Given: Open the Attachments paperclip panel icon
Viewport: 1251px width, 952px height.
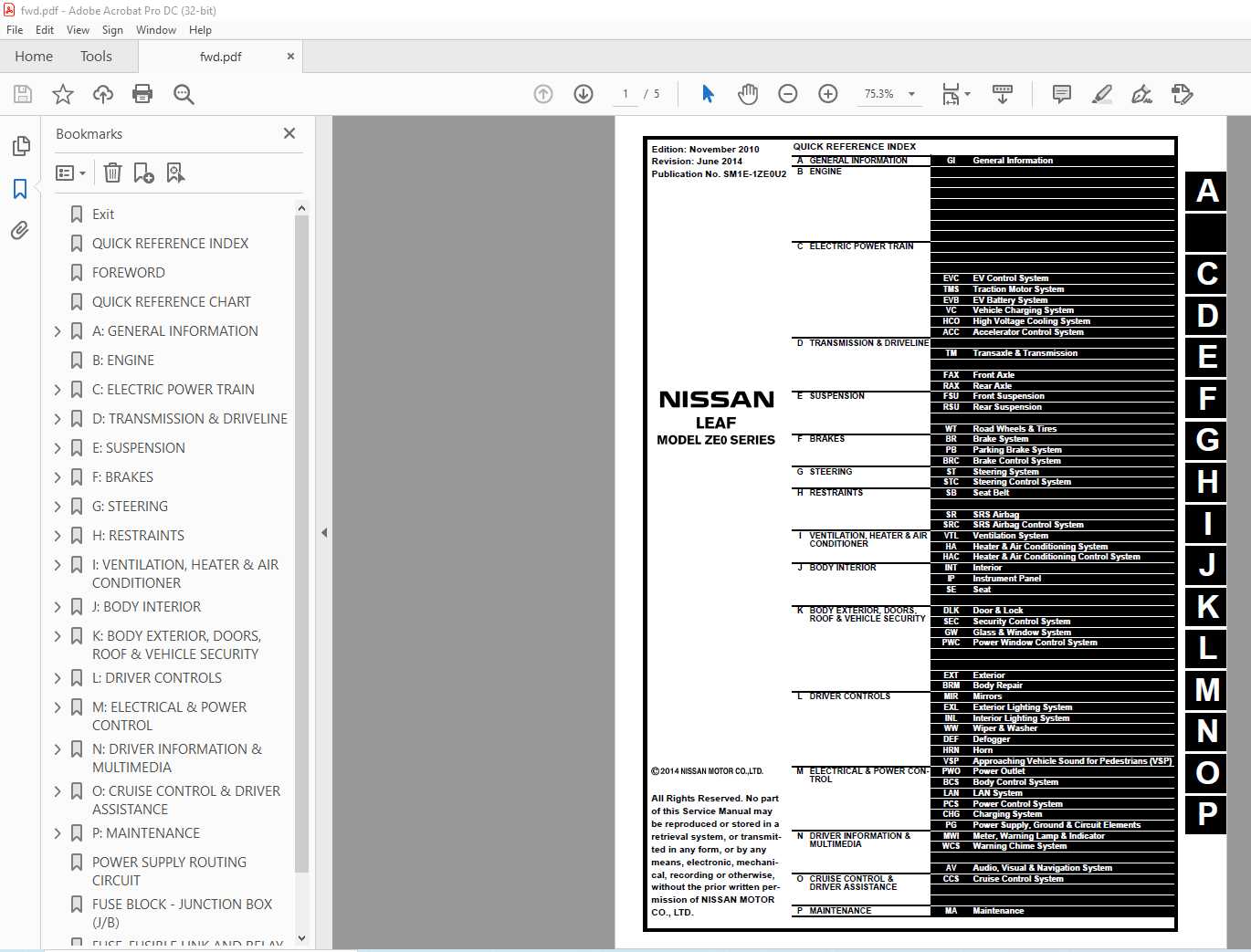Looking at the screenshot, I should [20, 230].
